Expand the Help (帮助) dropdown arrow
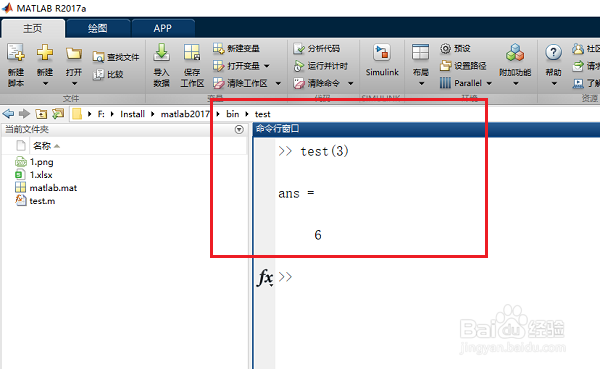Image resolution: width=600 pixels, height=369 pixels. click(x=554, y=83)
